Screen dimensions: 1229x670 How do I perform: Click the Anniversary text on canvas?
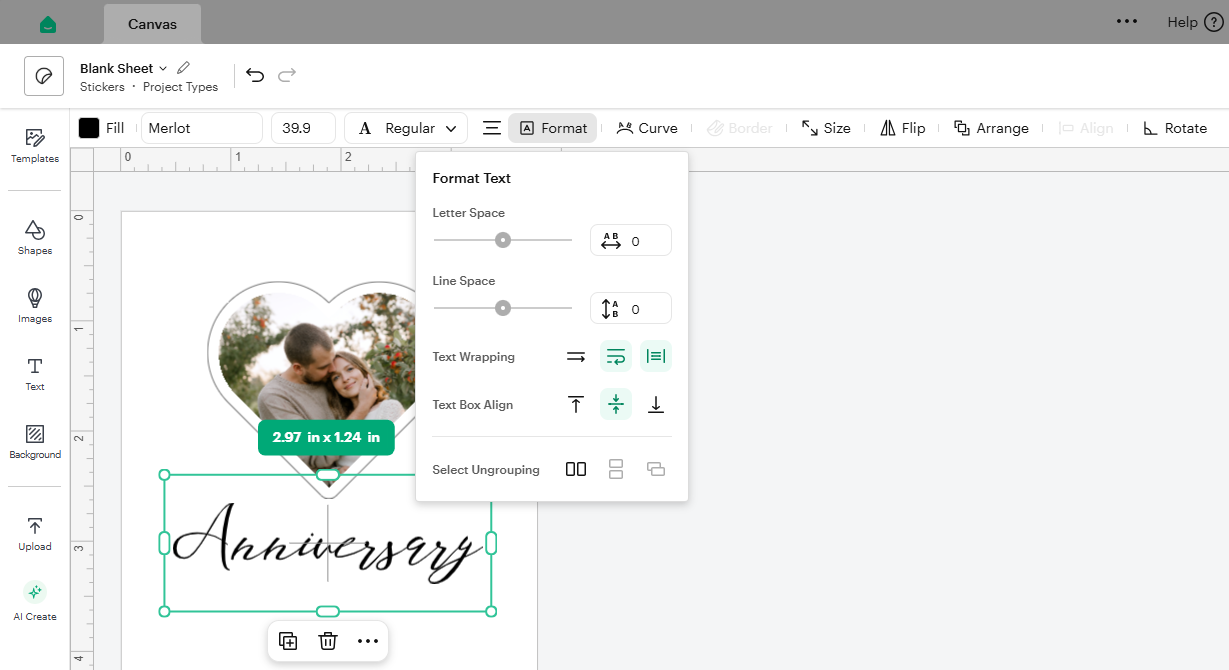point(327,541)
